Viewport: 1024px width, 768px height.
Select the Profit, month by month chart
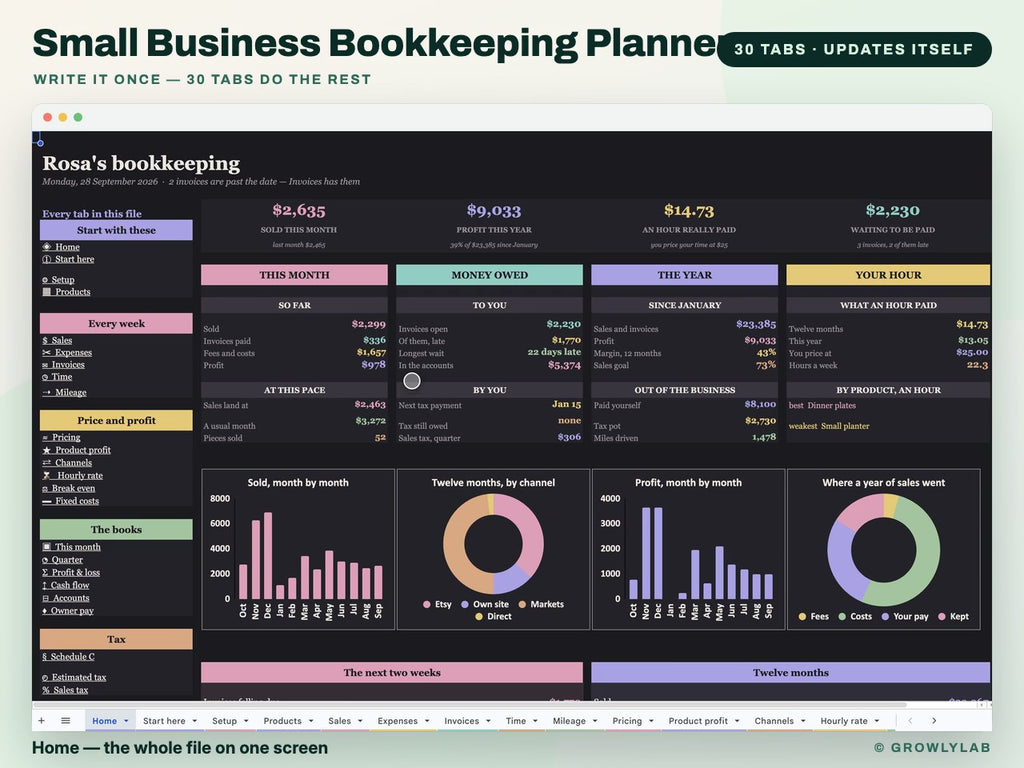tap(688, 549)
